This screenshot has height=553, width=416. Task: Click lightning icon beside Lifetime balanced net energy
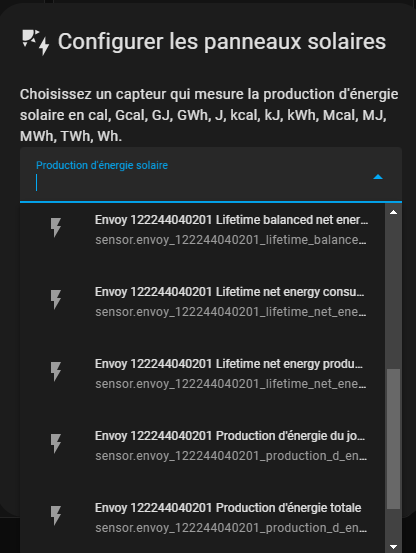coord(56,227)
